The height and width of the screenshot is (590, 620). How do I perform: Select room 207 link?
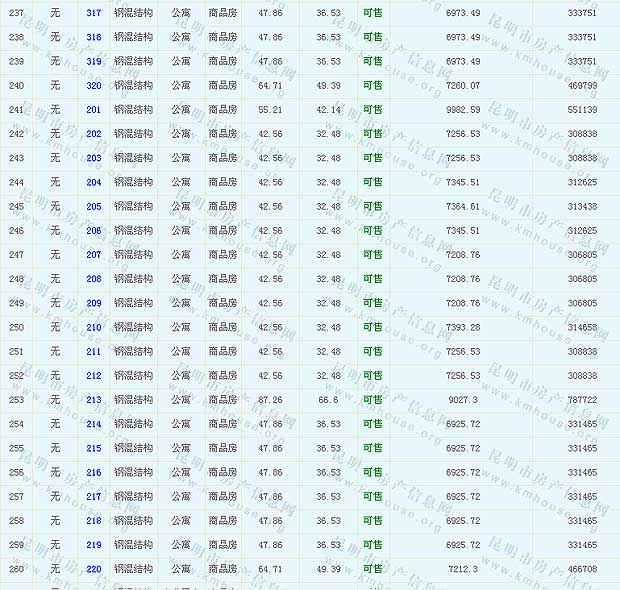tap(94, 255)
